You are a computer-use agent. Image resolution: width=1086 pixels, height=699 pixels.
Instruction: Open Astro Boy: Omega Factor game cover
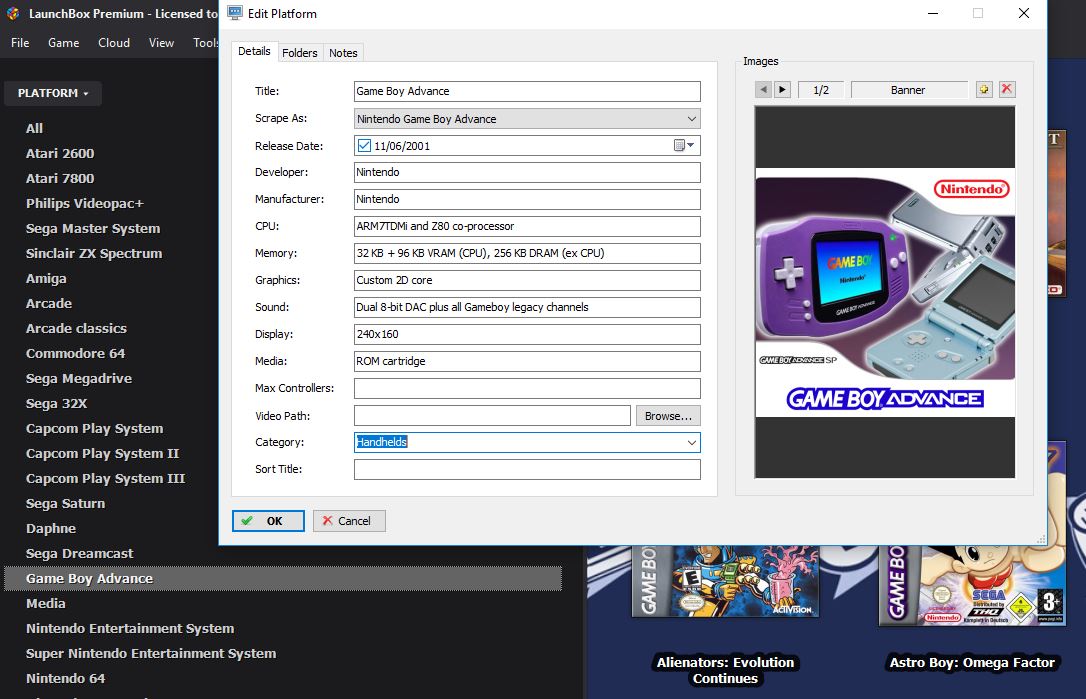click(972, 585)
